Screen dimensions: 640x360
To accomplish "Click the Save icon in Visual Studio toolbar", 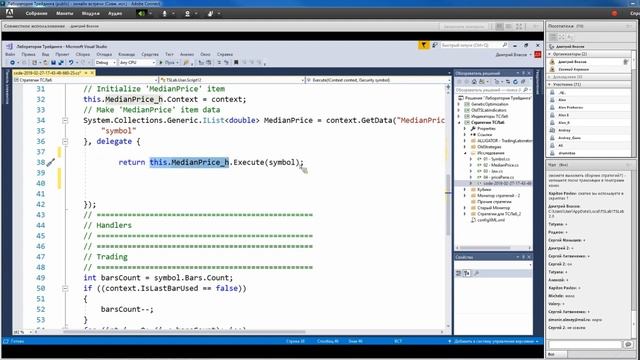I will click(x=53, y=62).
